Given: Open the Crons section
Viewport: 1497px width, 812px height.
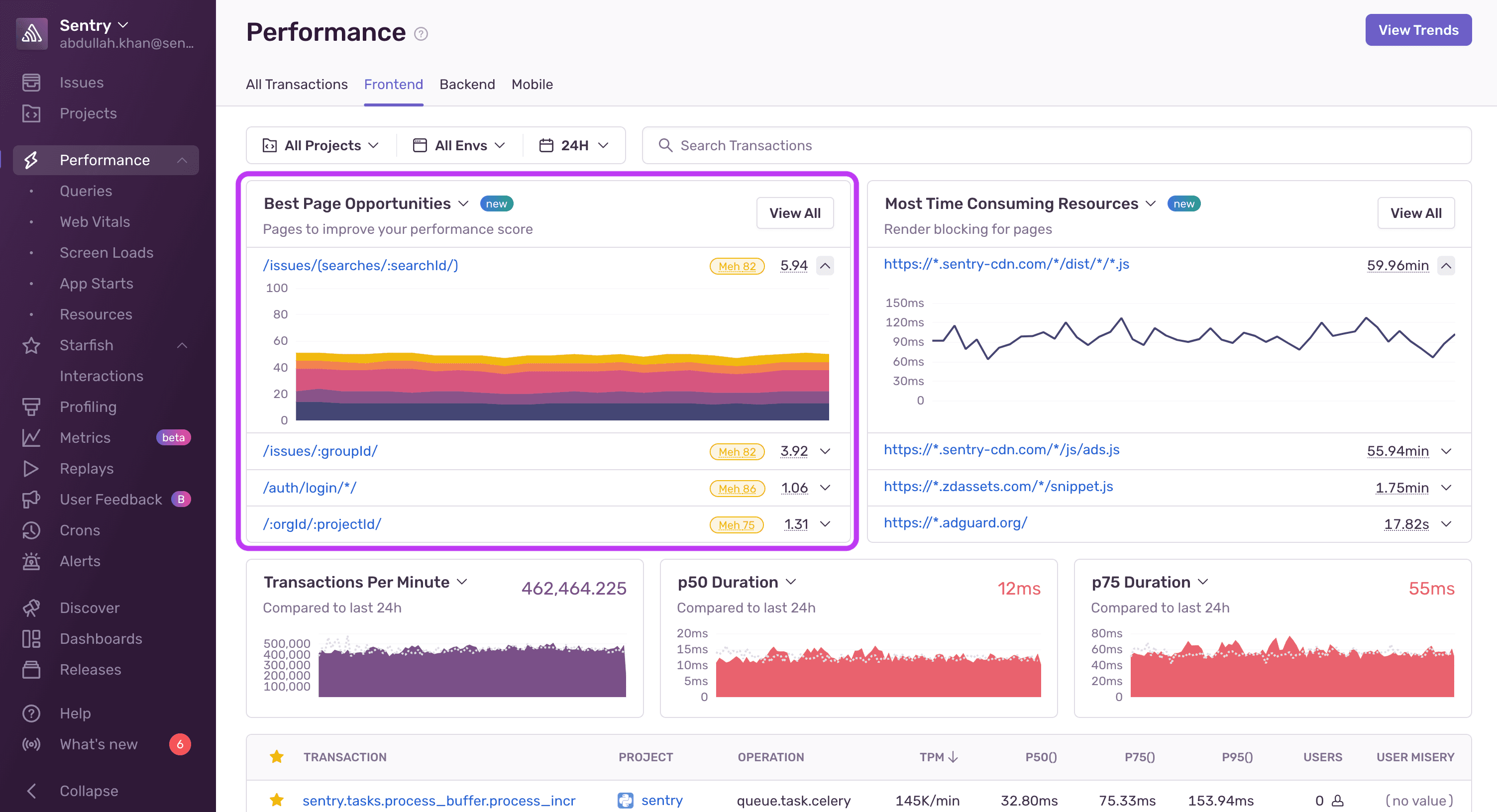Looking at the screenshot, I should [x=79, y=530].
